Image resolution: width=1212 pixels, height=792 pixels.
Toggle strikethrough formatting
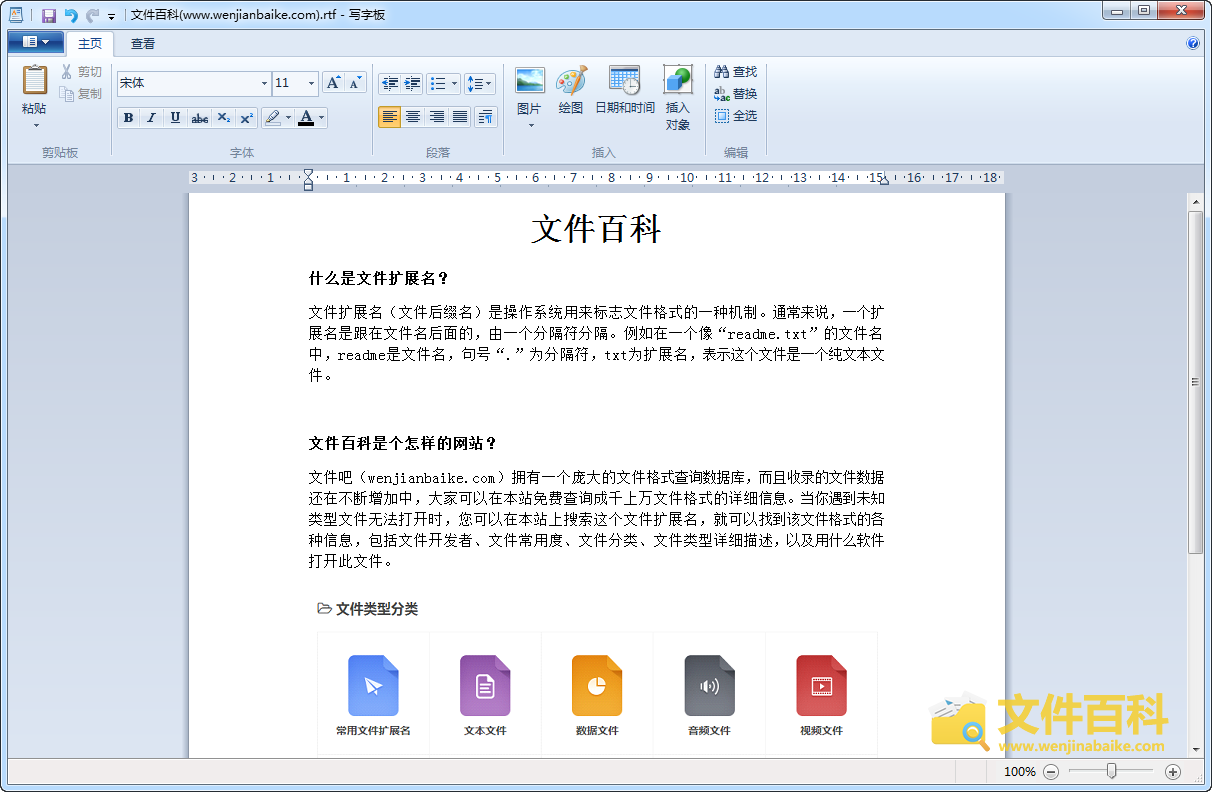199,118
